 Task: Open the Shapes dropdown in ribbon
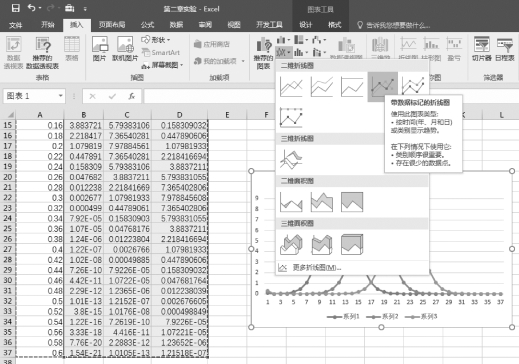click(x=156, y=40)
